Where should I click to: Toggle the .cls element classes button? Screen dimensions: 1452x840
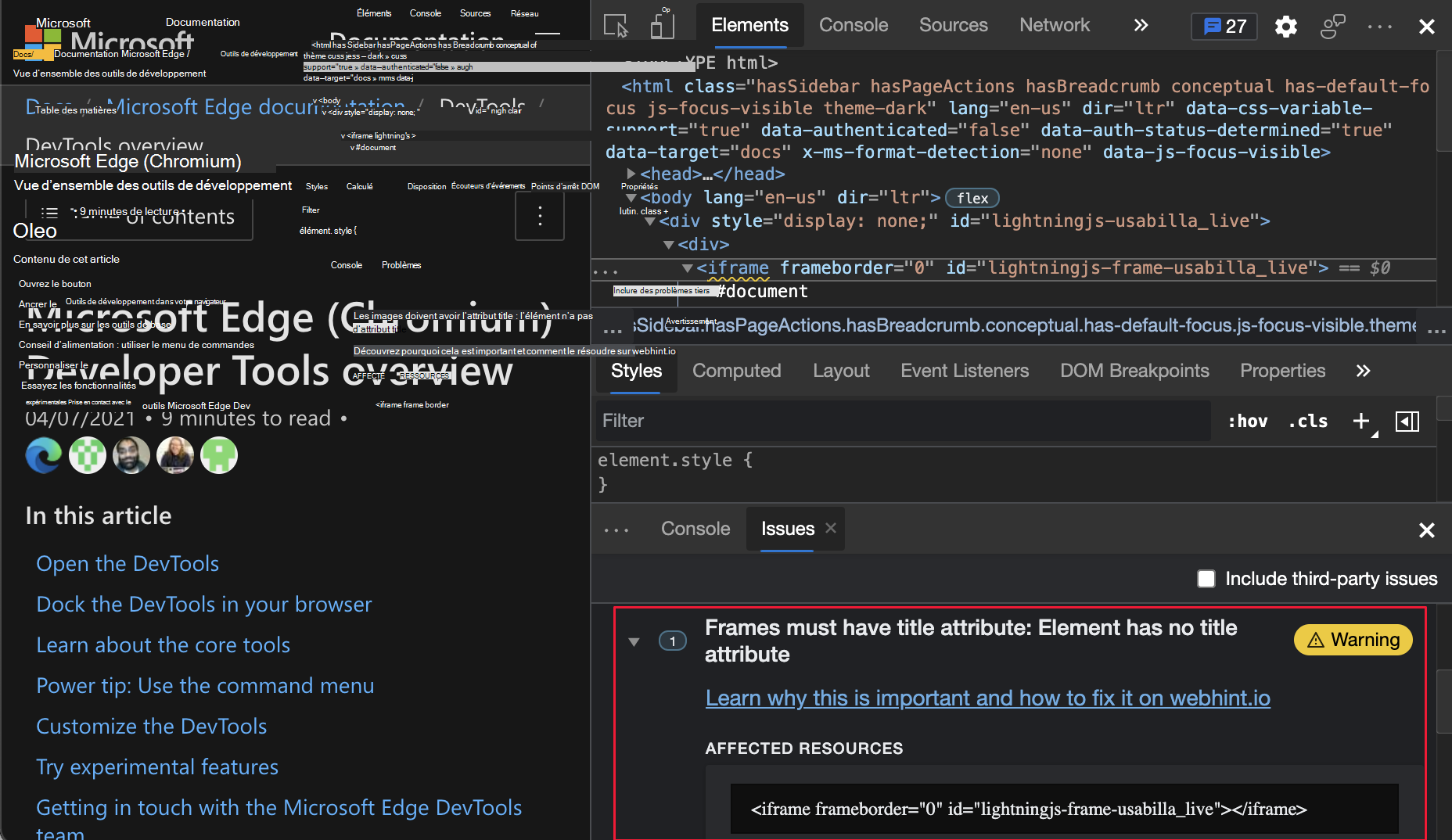(x=1308, y=421)
